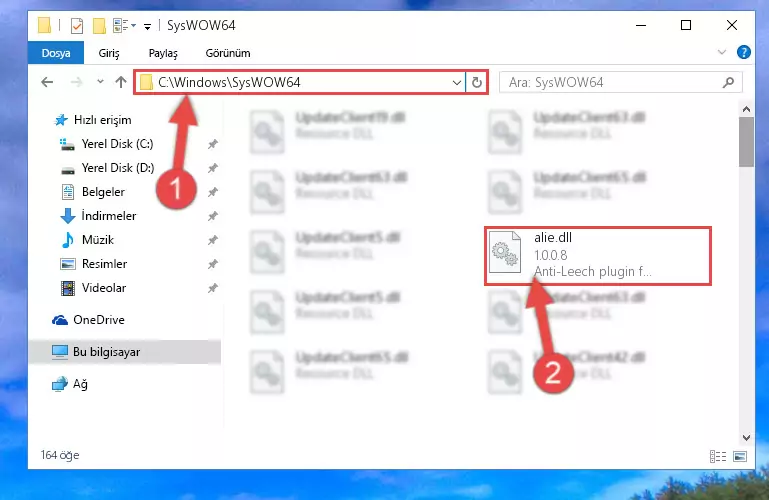Open Explorer help question mark
Viewport: 769px width, 500px height.
click(x=743, y=52)
